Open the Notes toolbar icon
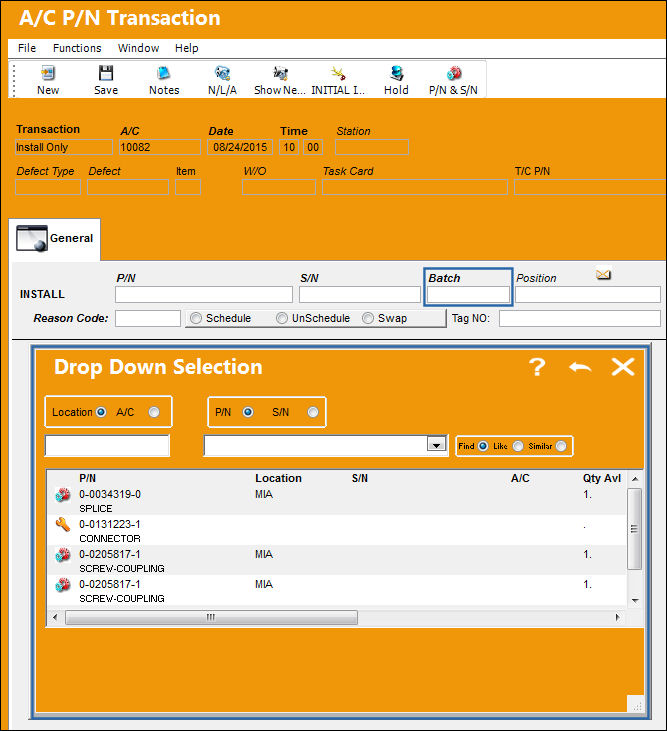 (164, 74)
